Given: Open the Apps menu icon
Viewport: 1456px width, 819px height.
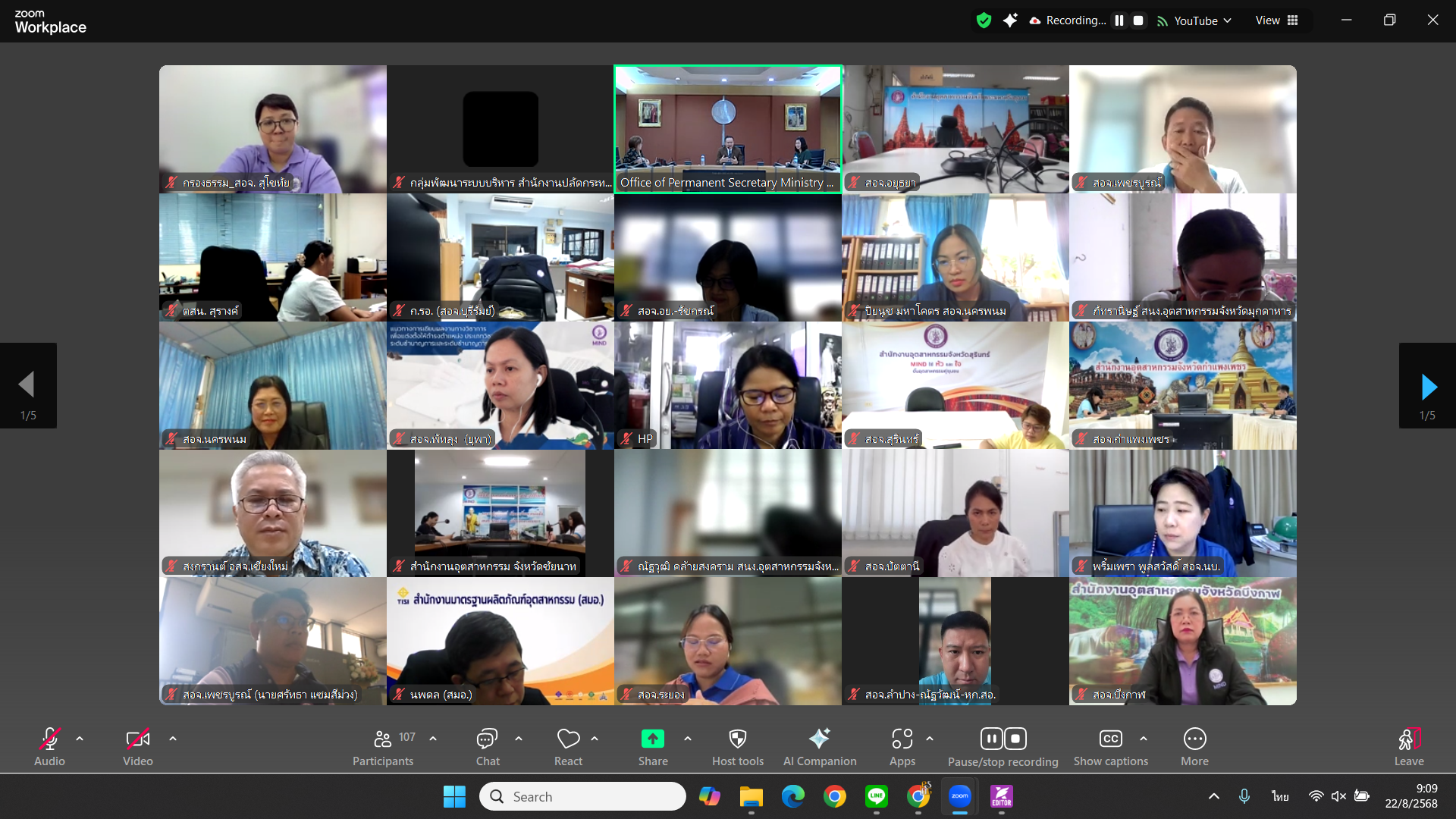Looking at the screenshot, I should coord(902,739).
